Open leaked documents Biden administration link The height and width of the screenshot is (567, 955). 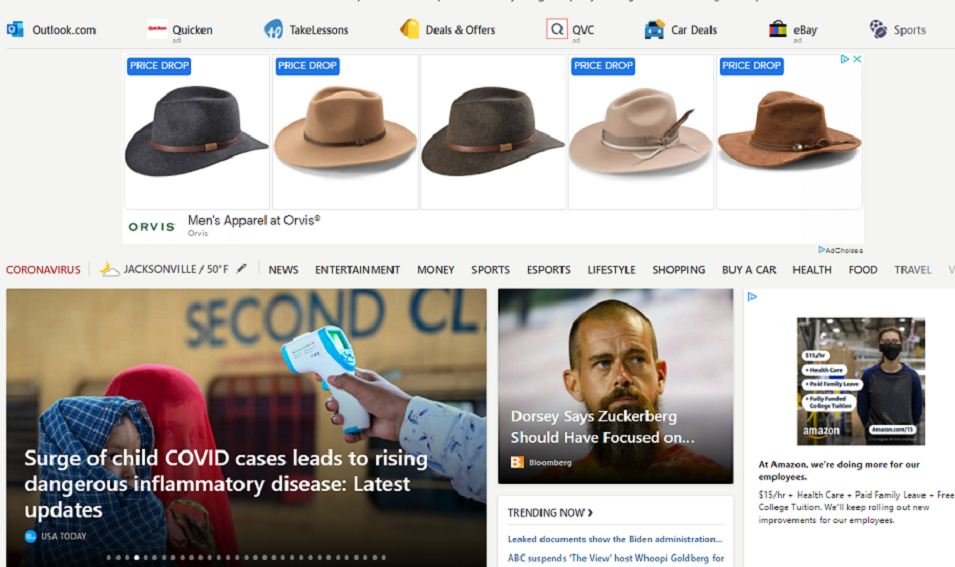pos(615,539)
